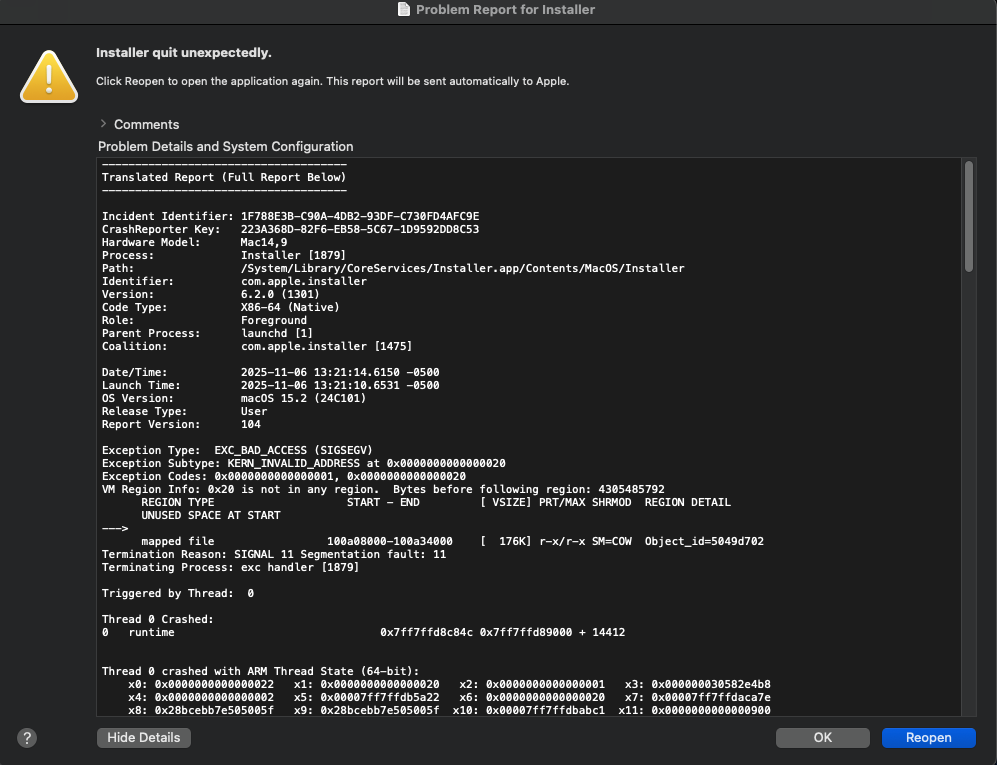The width and height of the screenshot is (997, 765).
Task: Click the Identifier com.apple.installer line
Action: (234, 281)
